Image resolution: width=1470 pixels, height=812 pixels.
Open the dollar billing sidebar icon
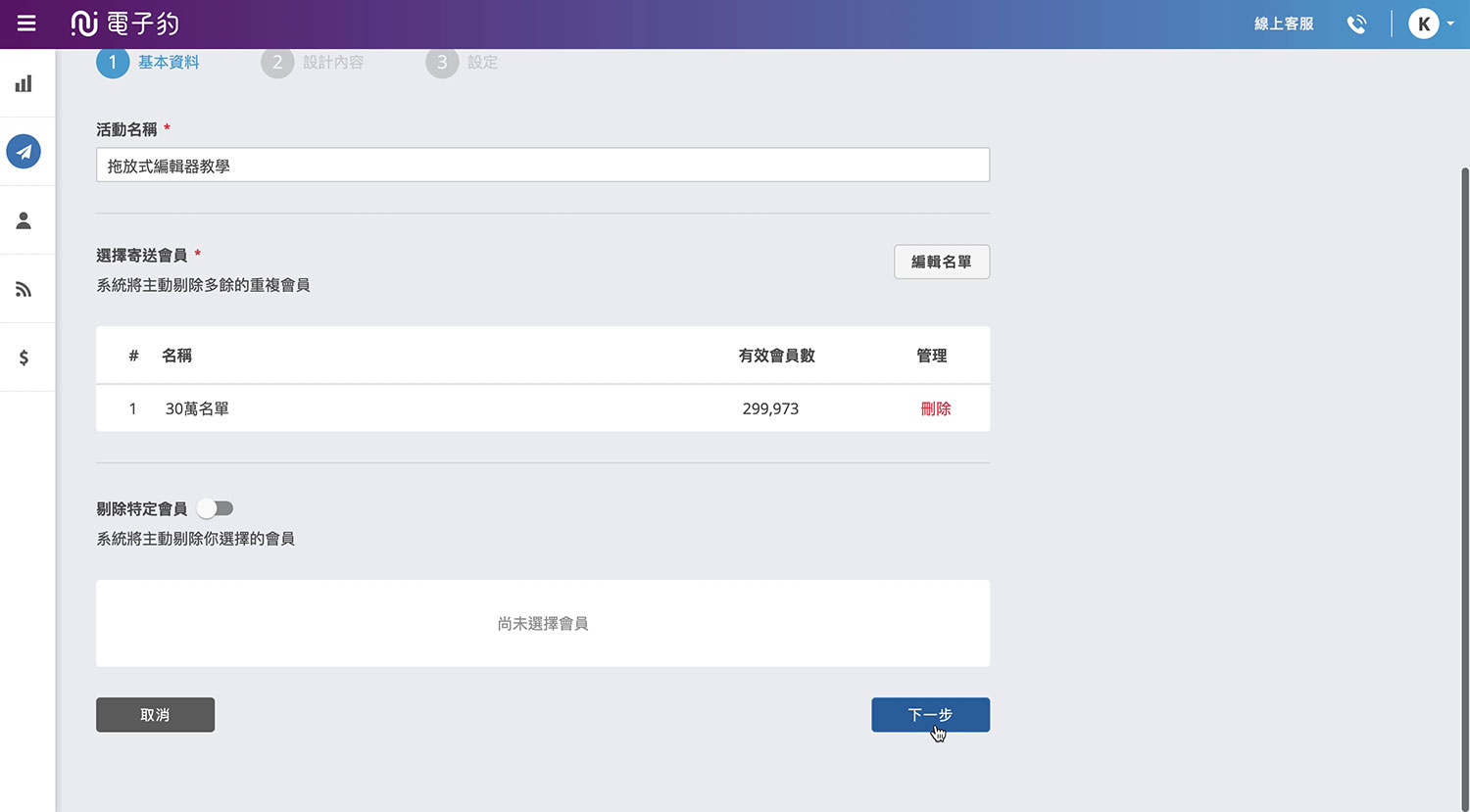24,358
